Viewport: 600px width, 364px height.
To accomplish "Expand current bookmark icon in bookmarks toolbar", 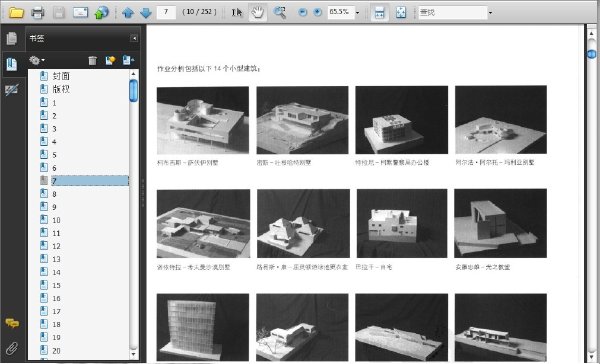I will tap(128, 60).
